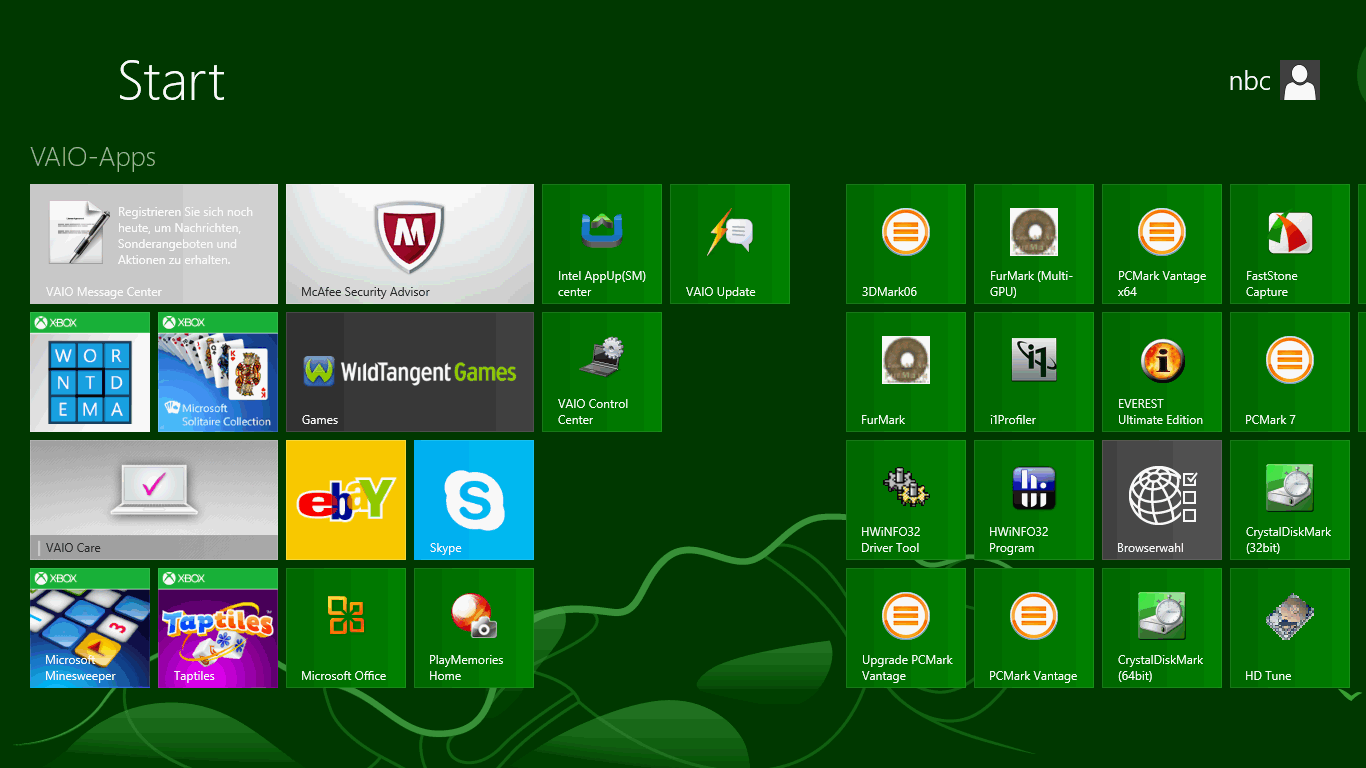The height and width of the screenshot is (768, 1366).
Task: Launch VAIO Control Center
Action: (602, 372)
